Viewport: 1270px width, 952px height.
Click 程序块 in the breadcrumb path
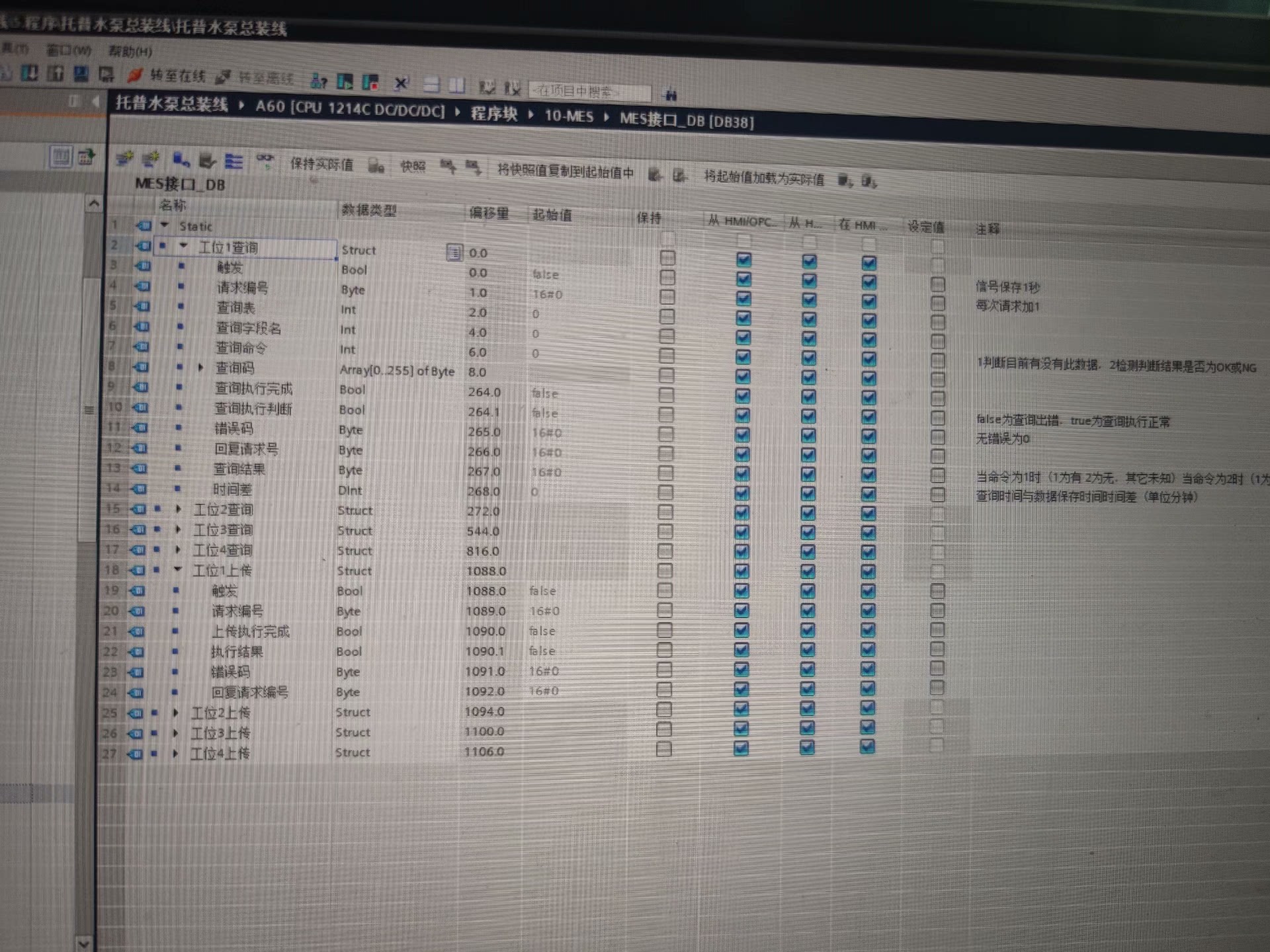(x=493, y=114)
